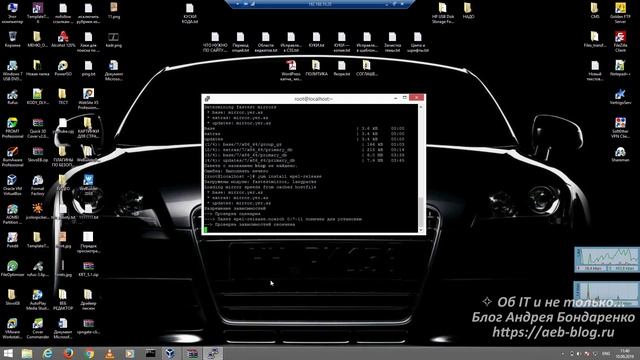This screenshot has height=360, width=640.
Task: Open the Документ Microsoft file bottom left
Action: 63,329
